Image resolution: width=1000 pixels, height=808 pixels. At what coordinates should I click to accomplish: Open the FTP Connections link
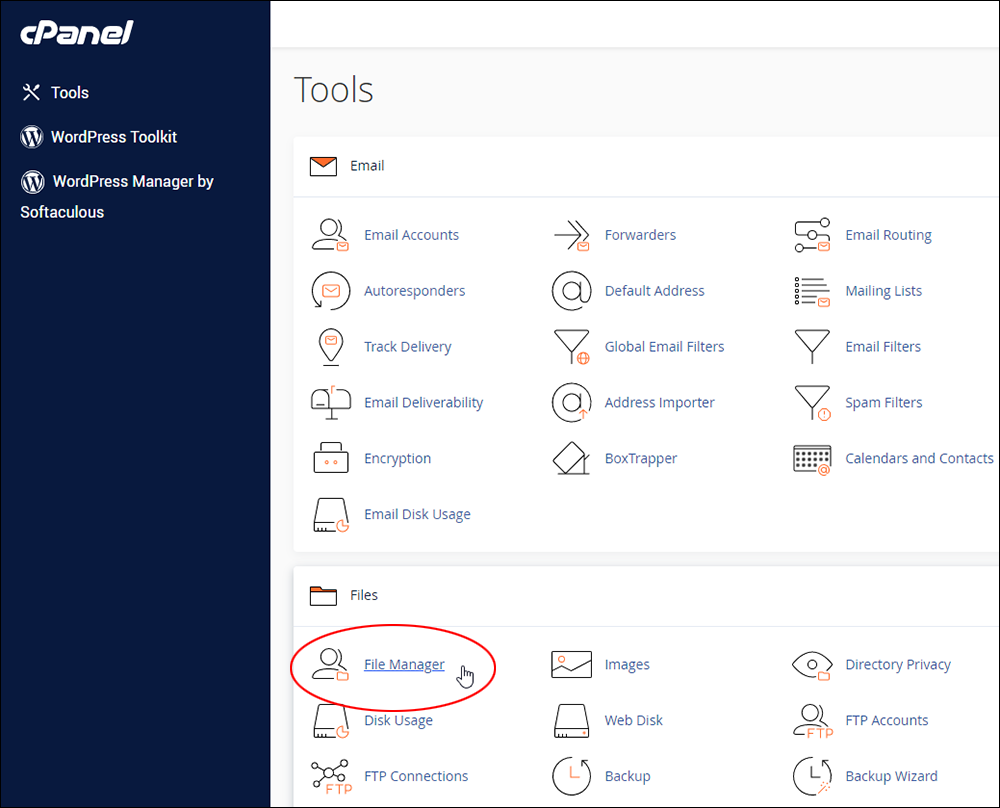click(416, 776)
